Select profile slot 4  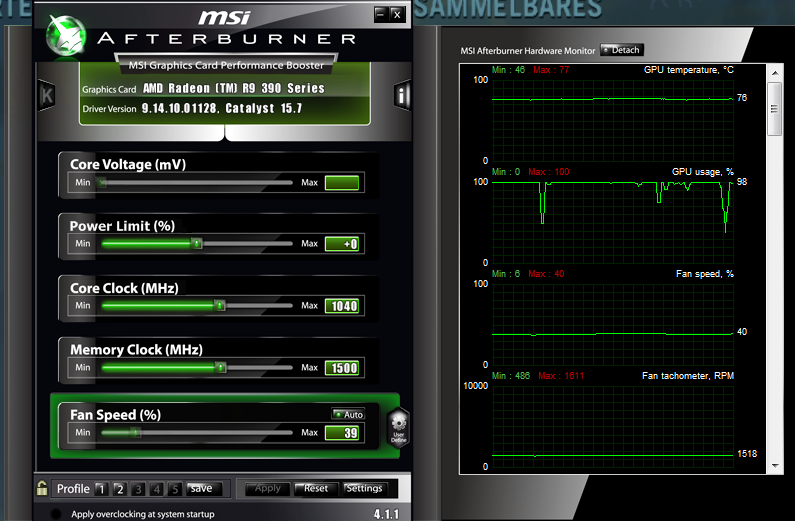[157, 489]
